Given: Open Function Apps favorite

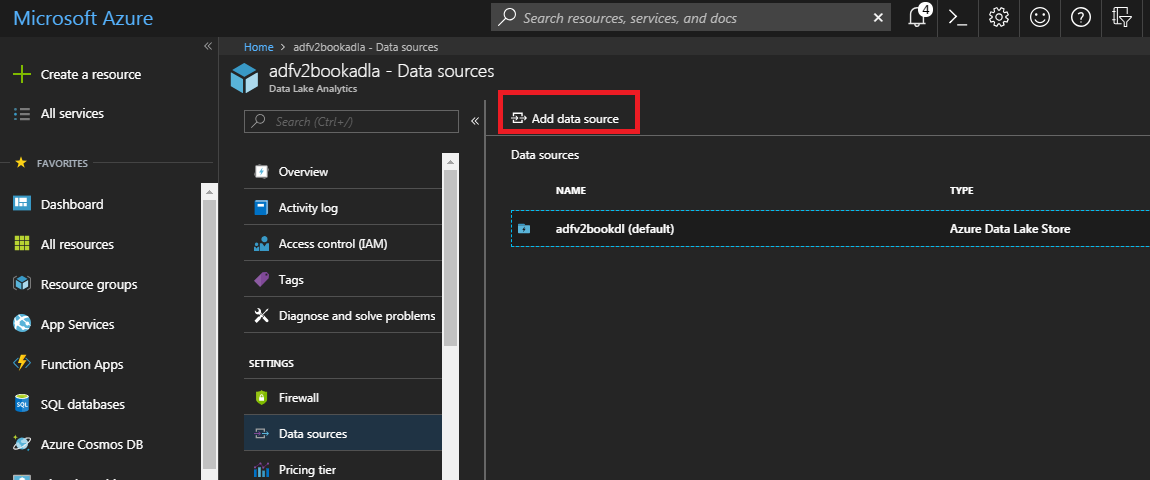Looking at the screenshot, I should pos(82,364).
